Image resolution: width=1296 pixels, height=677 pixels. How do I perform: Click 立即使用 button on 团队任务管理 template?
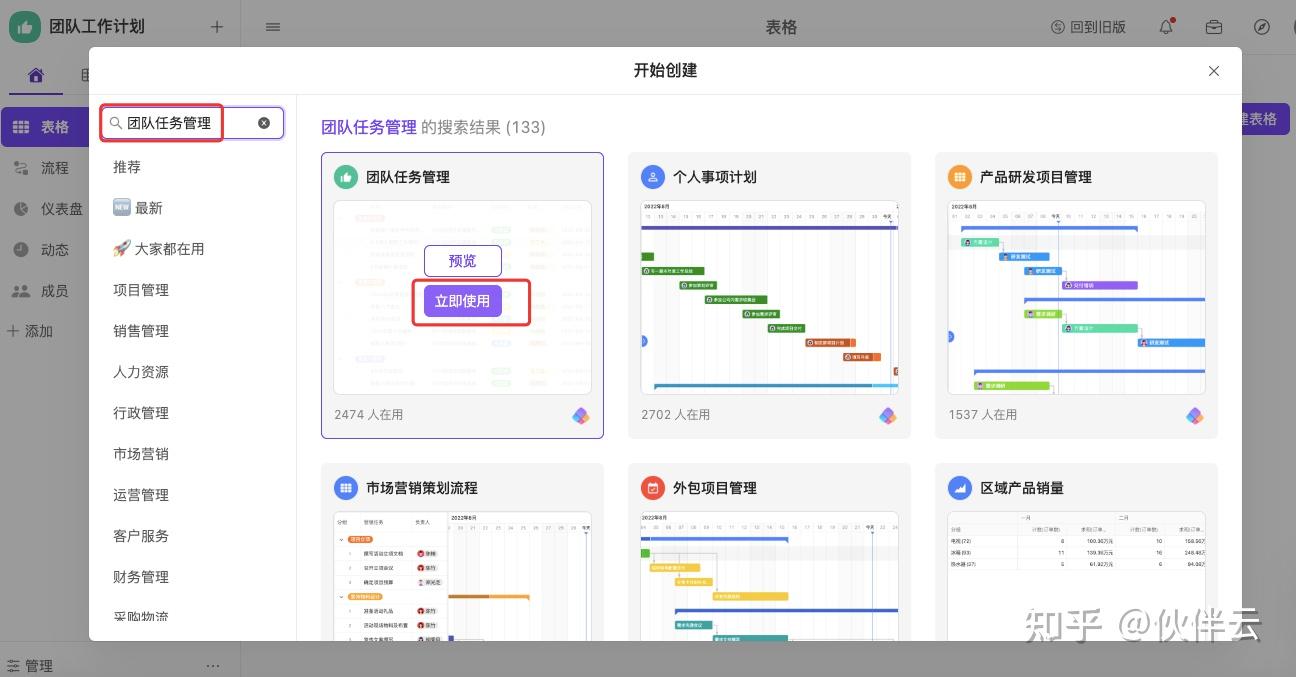tap(462, 301)
